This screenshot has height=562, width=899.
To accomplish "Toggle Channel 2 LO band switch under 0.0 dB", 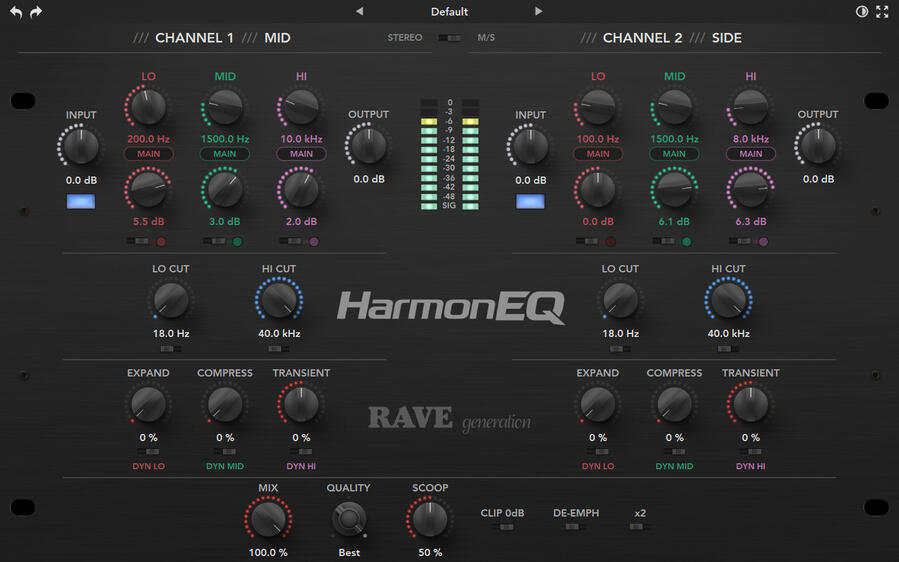I will [x=588, y=241].
